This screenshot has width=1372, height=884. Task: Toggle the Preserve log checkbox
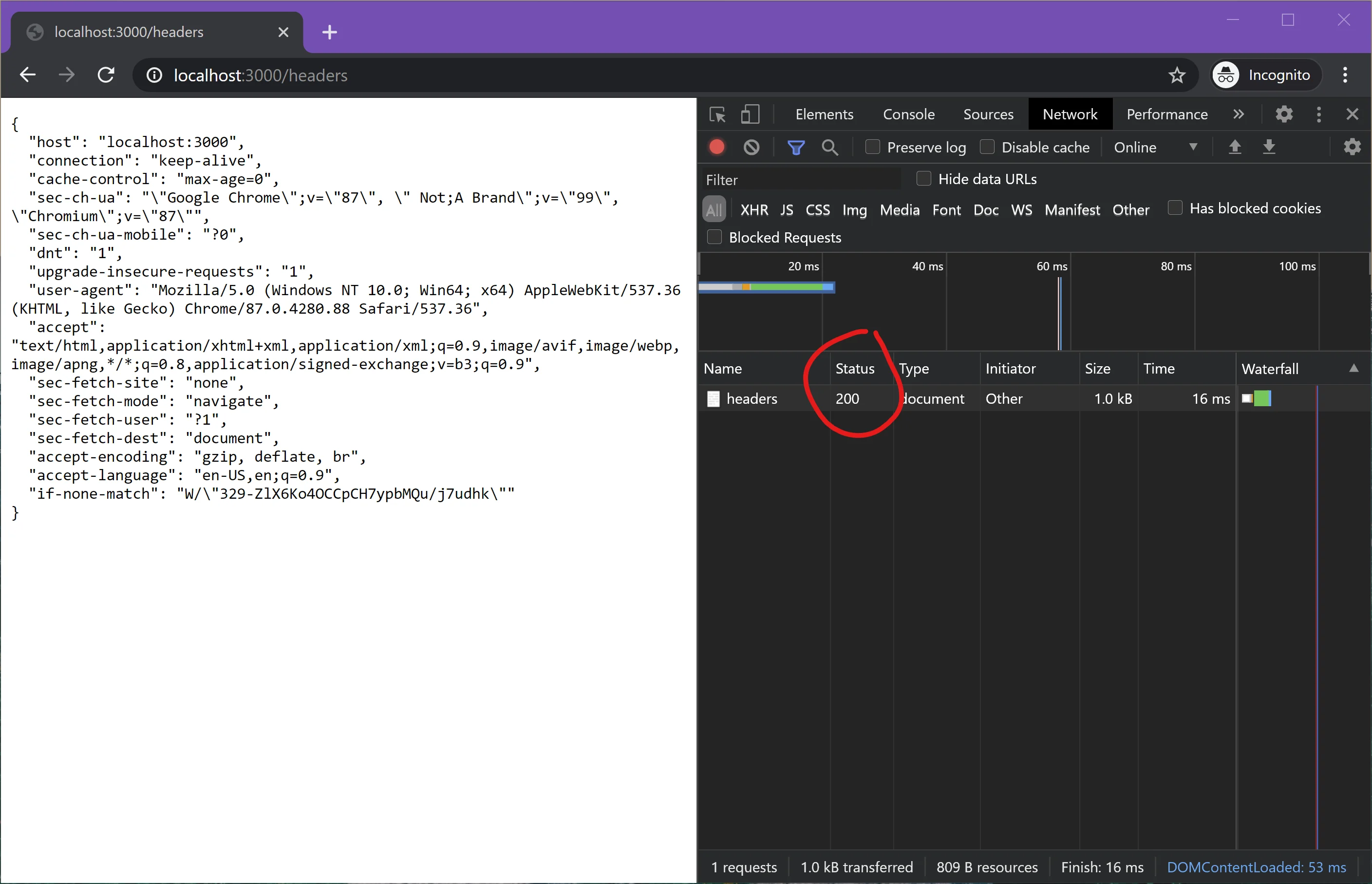click(x=871, y=148)
